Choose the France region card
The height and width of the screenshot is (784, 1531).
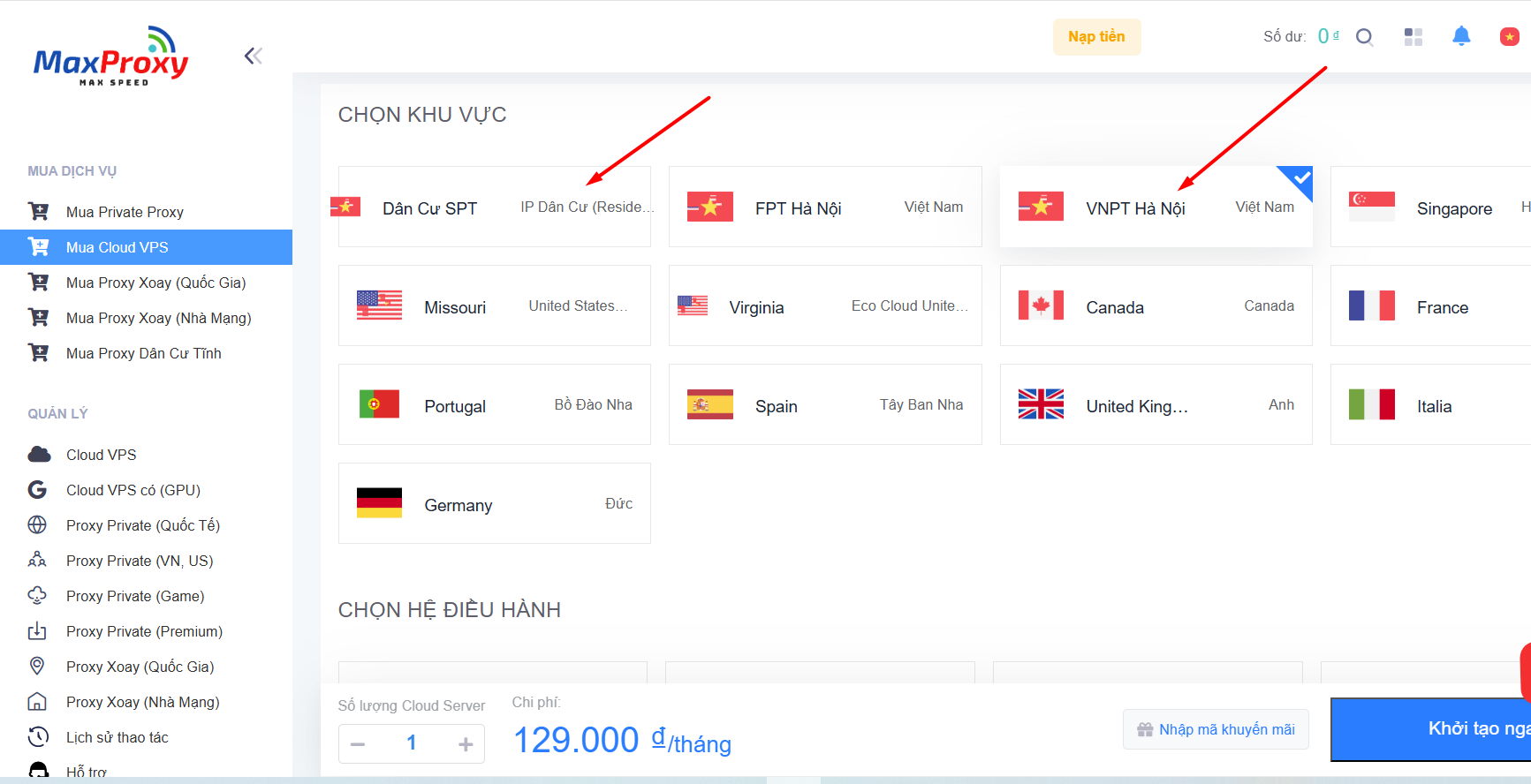1431,305
